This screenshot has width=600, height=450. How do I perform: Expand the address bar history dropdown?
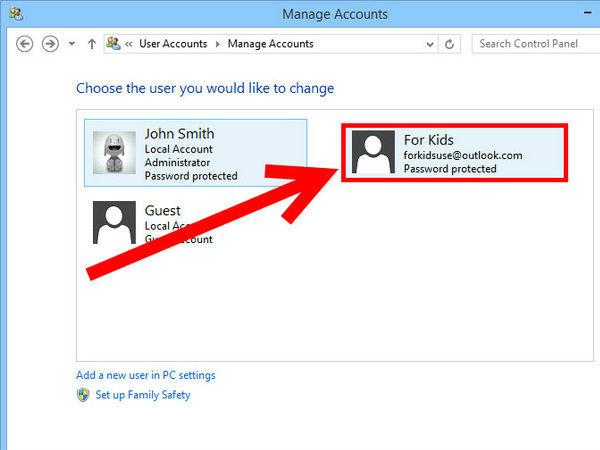point(430,44)
